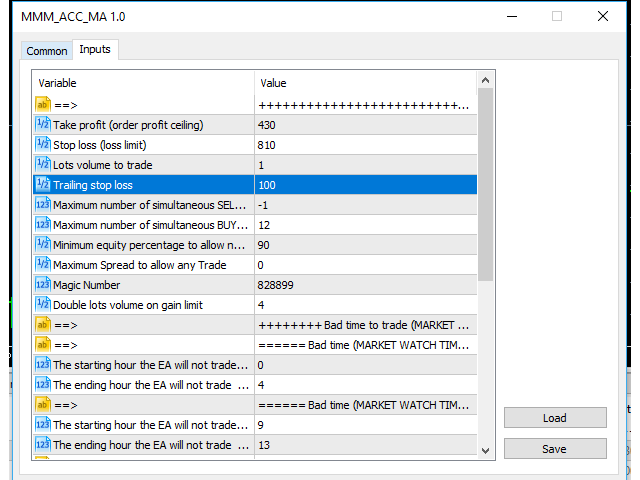This screenshot has height=480, width=640.
Task: Select the 'Magic Number' label
Action: click(87, 285)
